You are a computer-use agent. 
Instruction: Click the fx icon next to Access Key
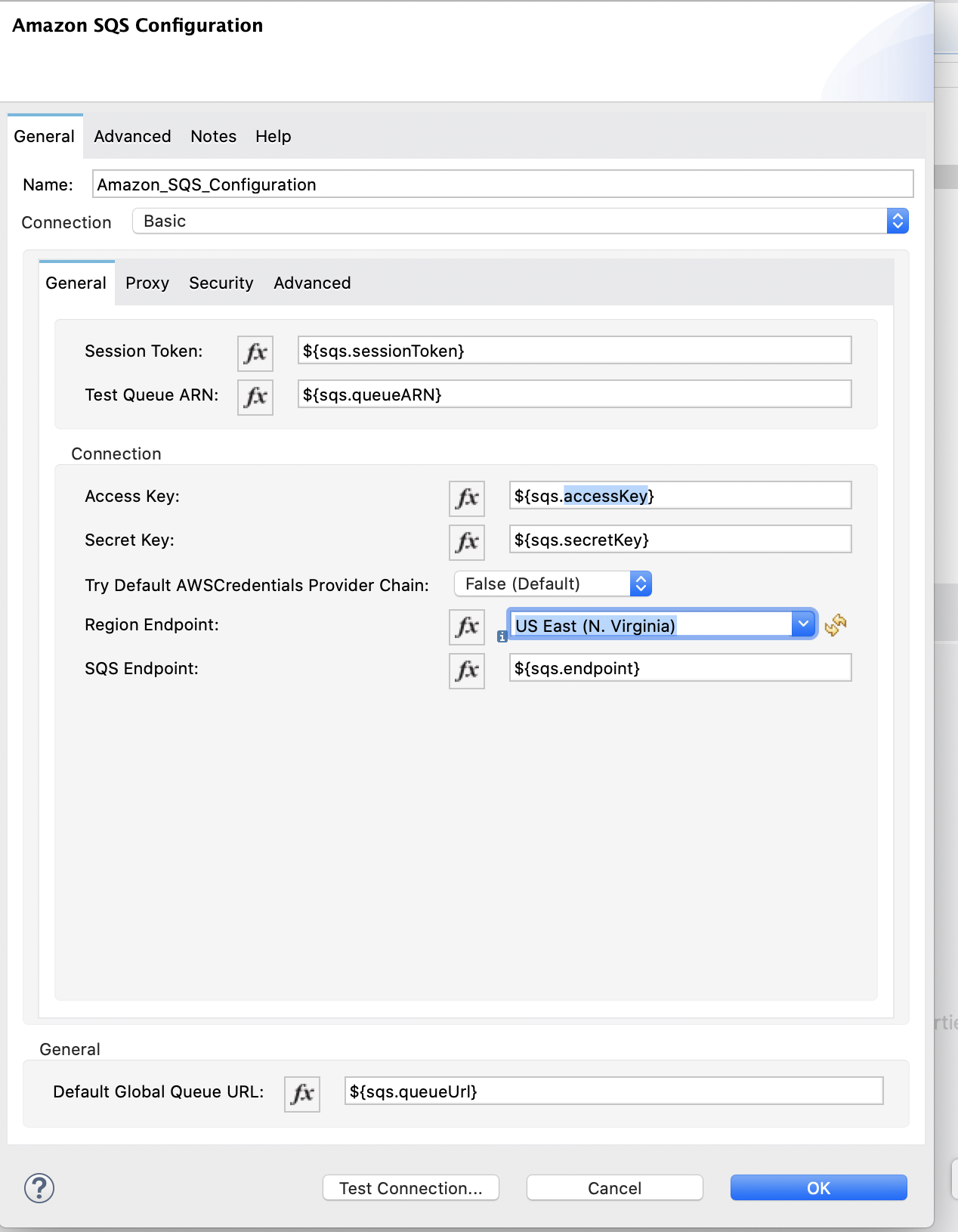(467, 498)
